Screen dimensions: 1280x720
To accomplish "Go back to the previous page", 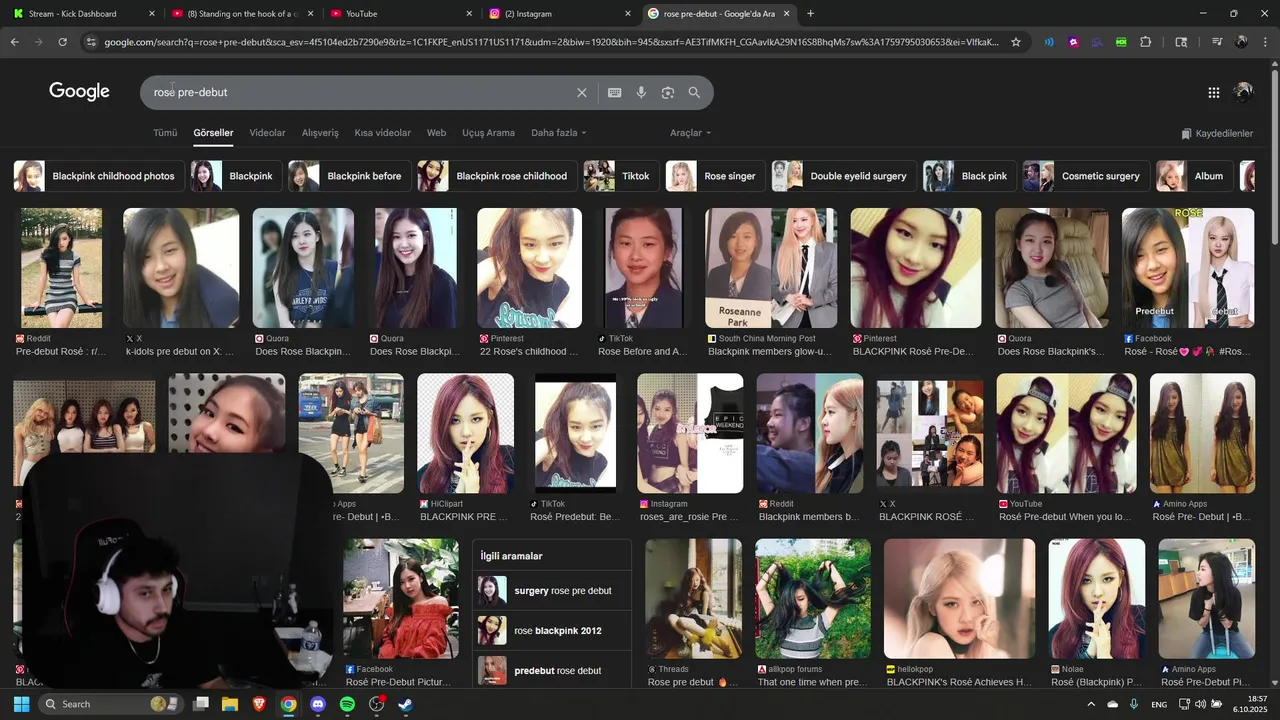I will click(x=14, y=42).
